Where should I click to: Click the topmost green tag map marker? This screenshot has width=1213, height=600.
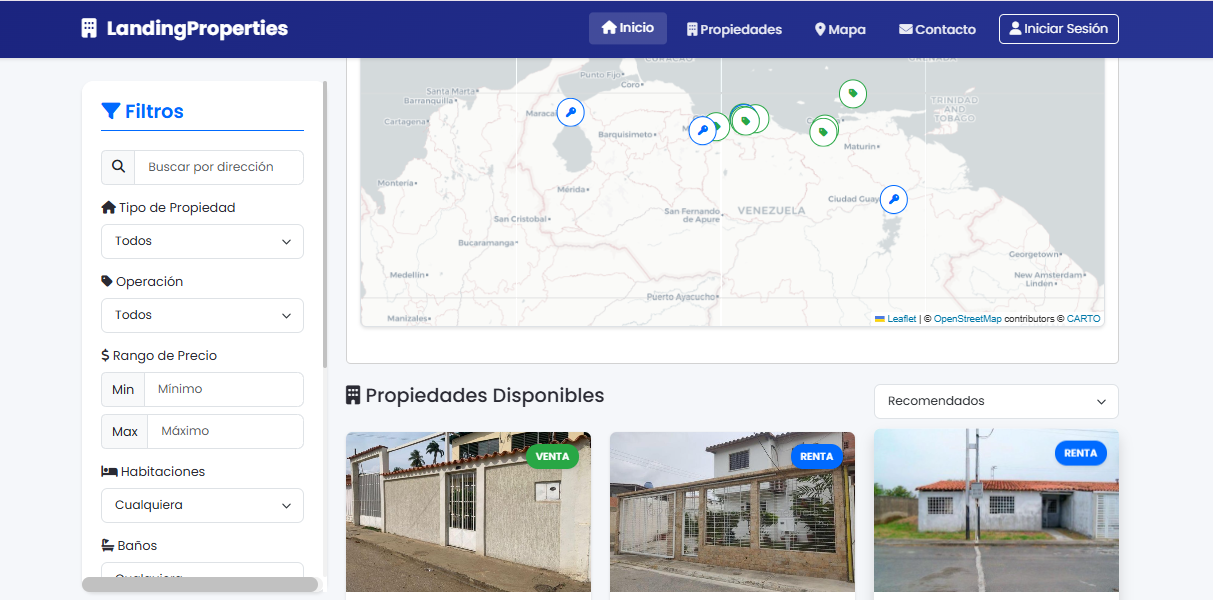click(x=853, y=94)
